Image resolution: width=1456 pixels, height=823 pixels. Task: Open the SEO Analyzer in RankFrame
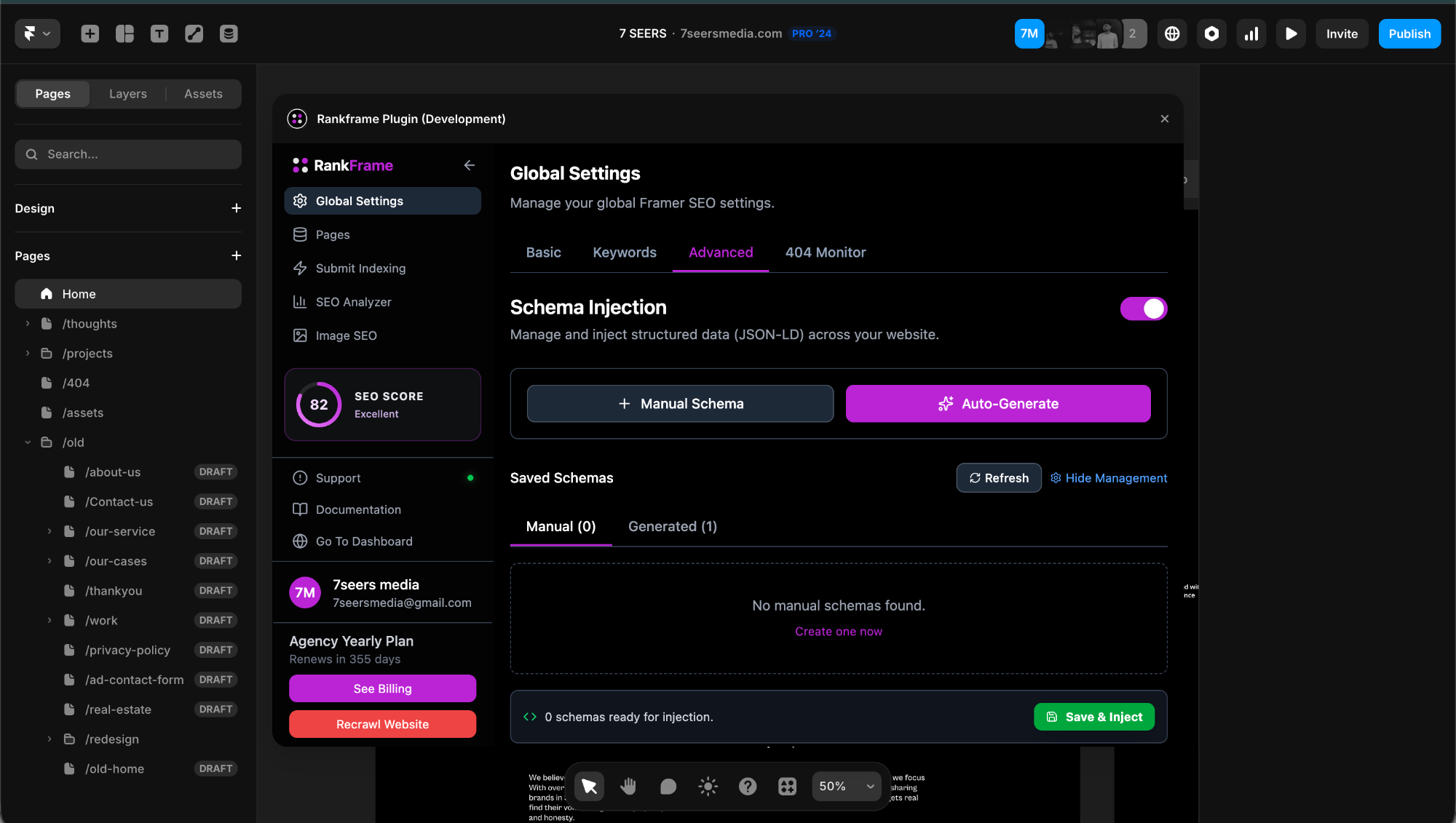click(x=353, y=301)
